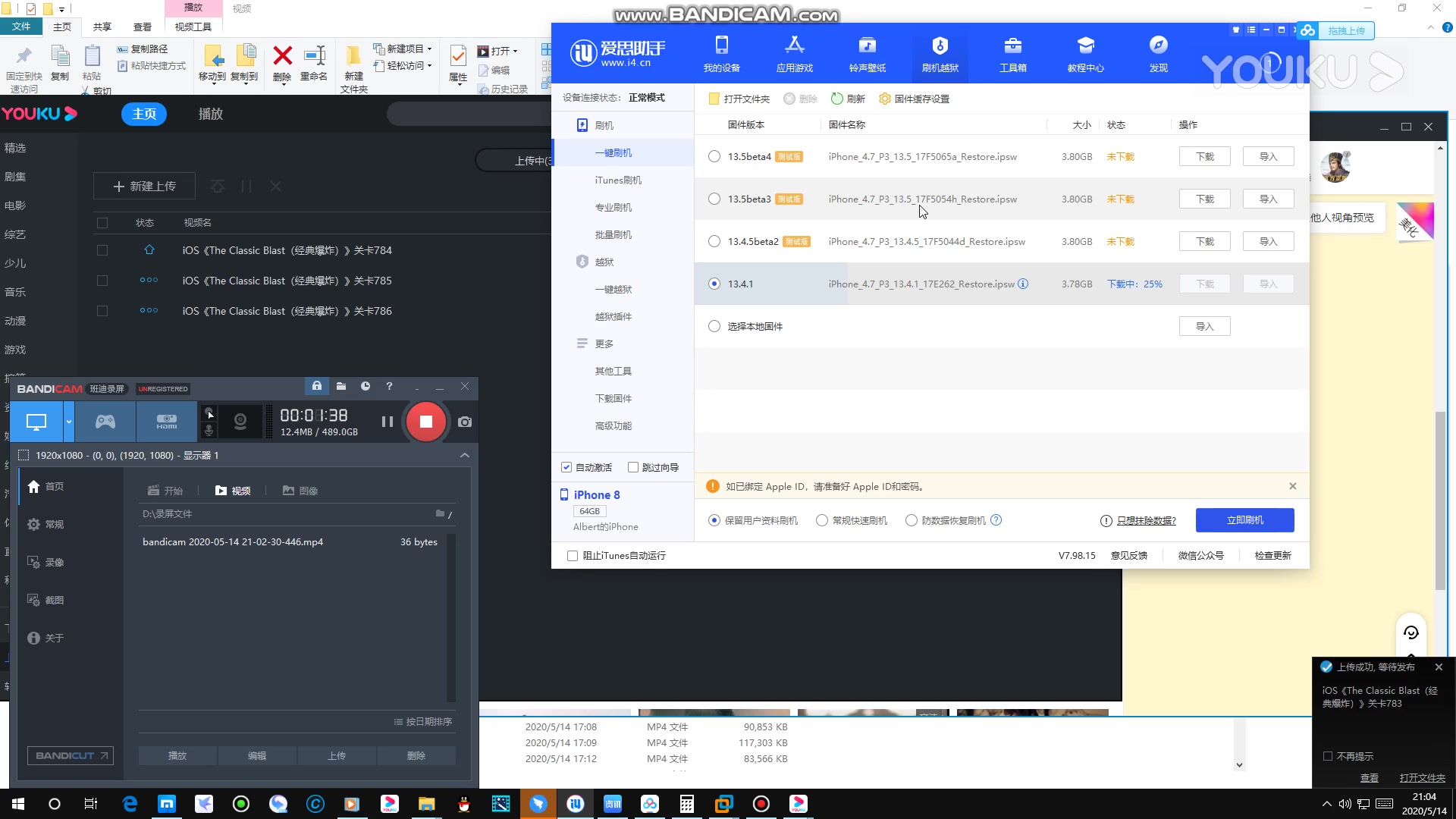Select the 13.4.5beta2 firmware radio button
1456x819 pixels.
pos(714,241)
